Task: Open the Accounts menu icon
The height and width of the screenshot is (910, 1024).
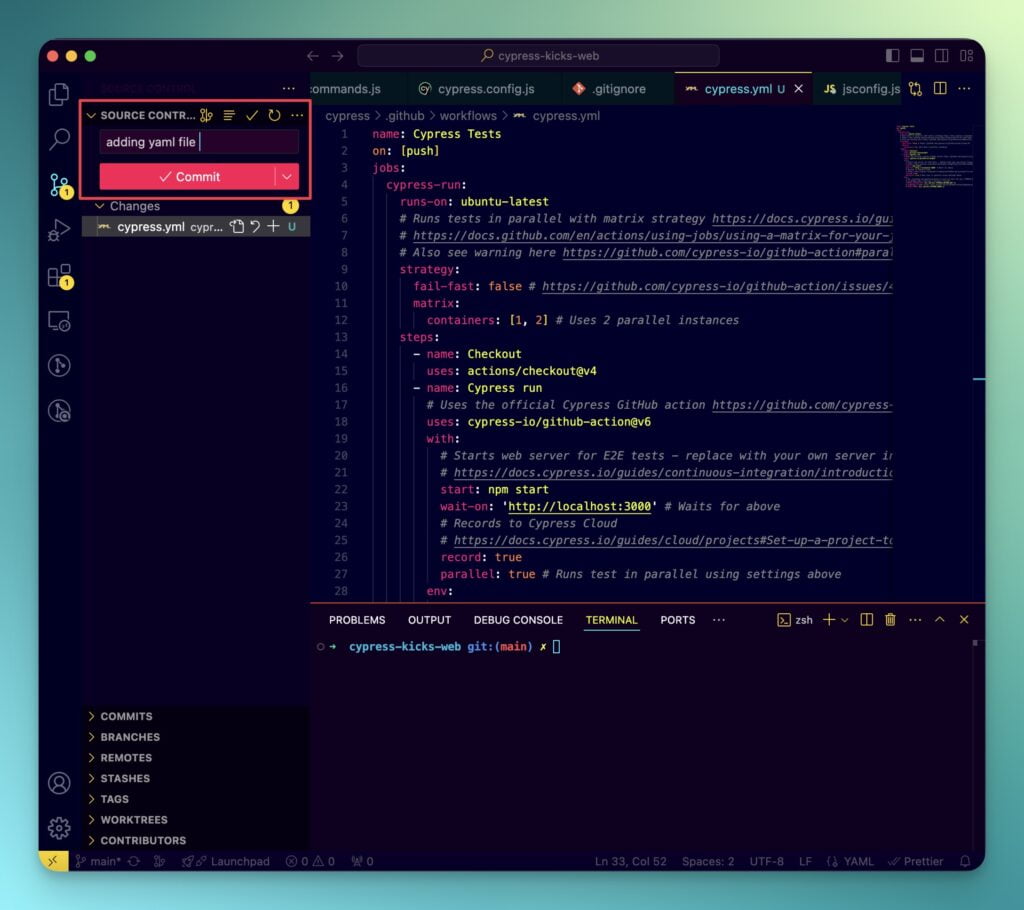Action: (x=59, y=783)
